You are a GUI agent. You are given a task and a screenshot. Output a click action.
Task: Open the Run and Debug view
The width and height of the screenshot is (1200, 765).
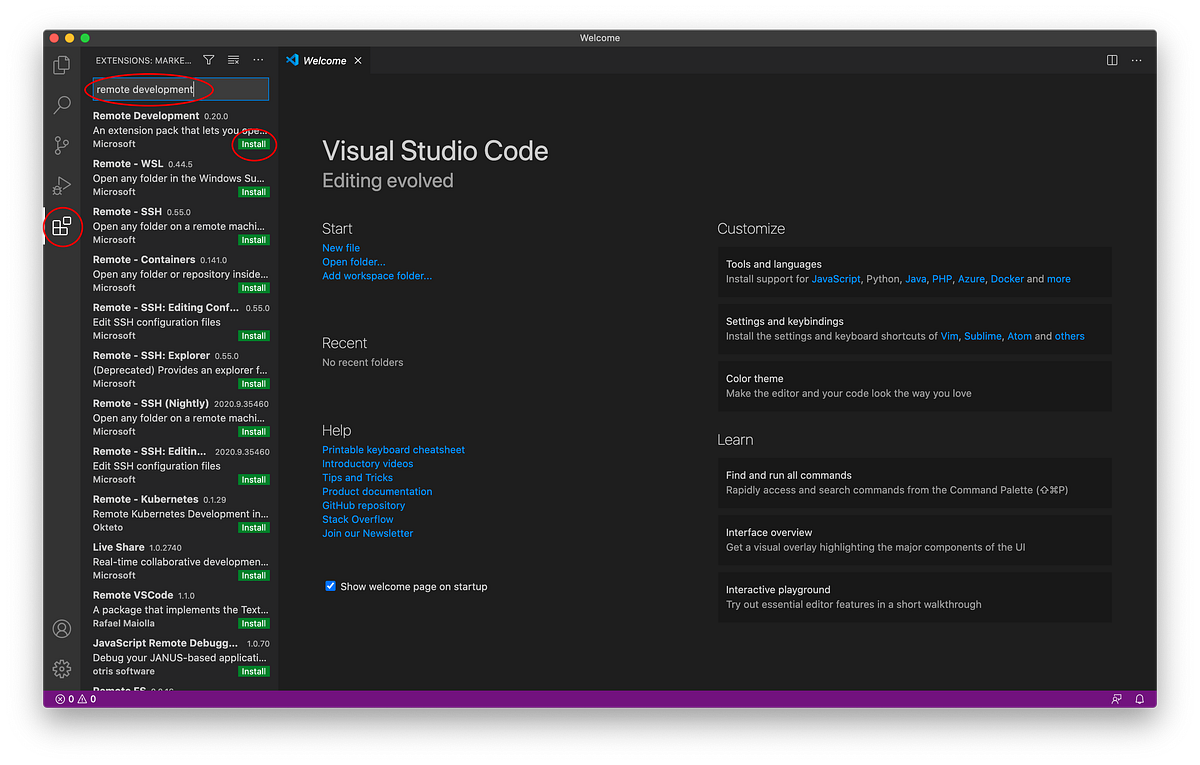(x=61, y=185)
